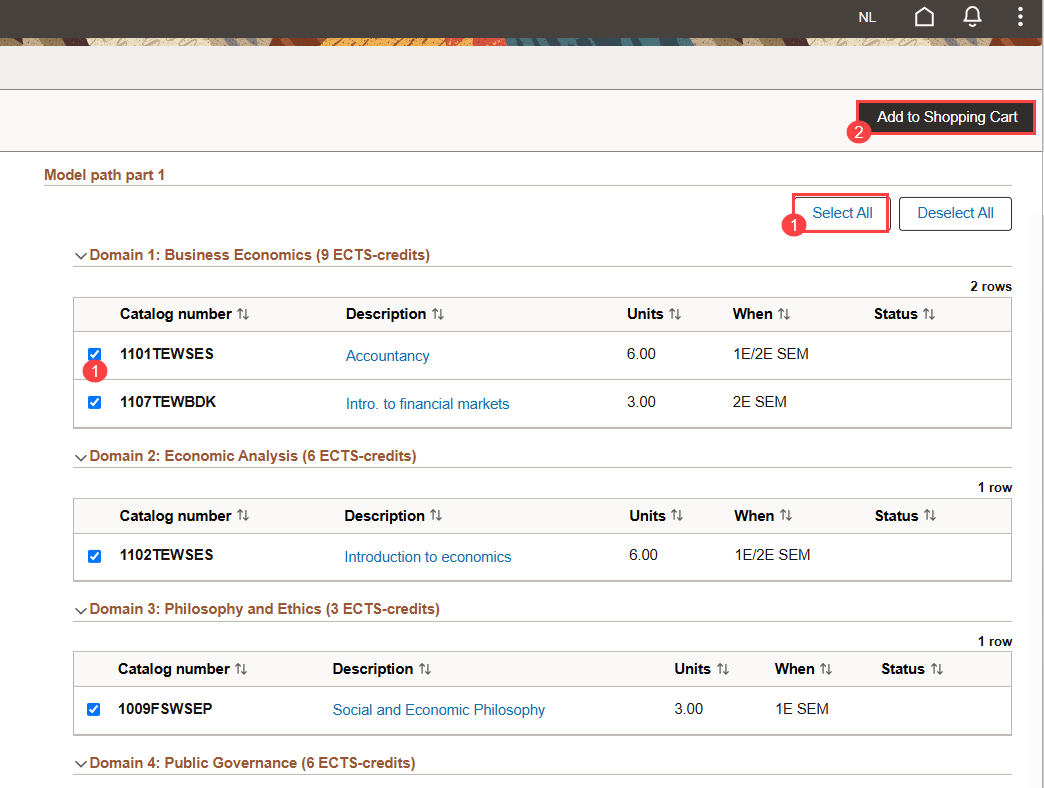Click catalog number 1009FSWSEP text
The width and height of the screenshot is (1044, 788).
[165, 709]
